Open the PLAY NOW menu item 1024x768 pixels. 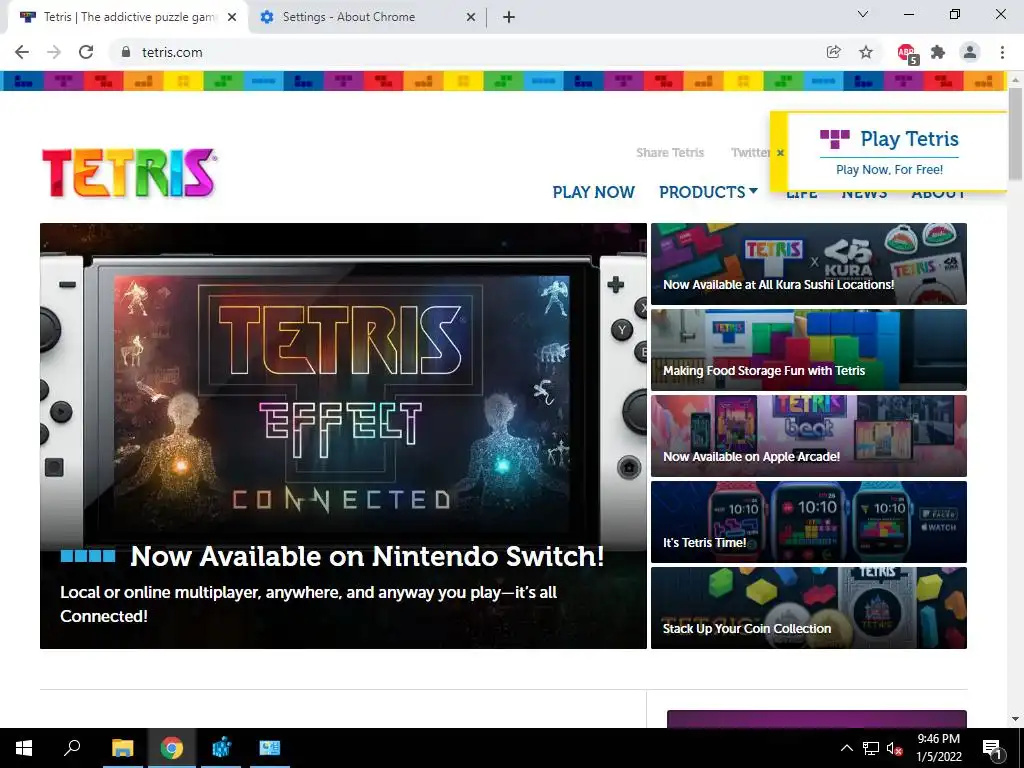(x=593, y=192)
